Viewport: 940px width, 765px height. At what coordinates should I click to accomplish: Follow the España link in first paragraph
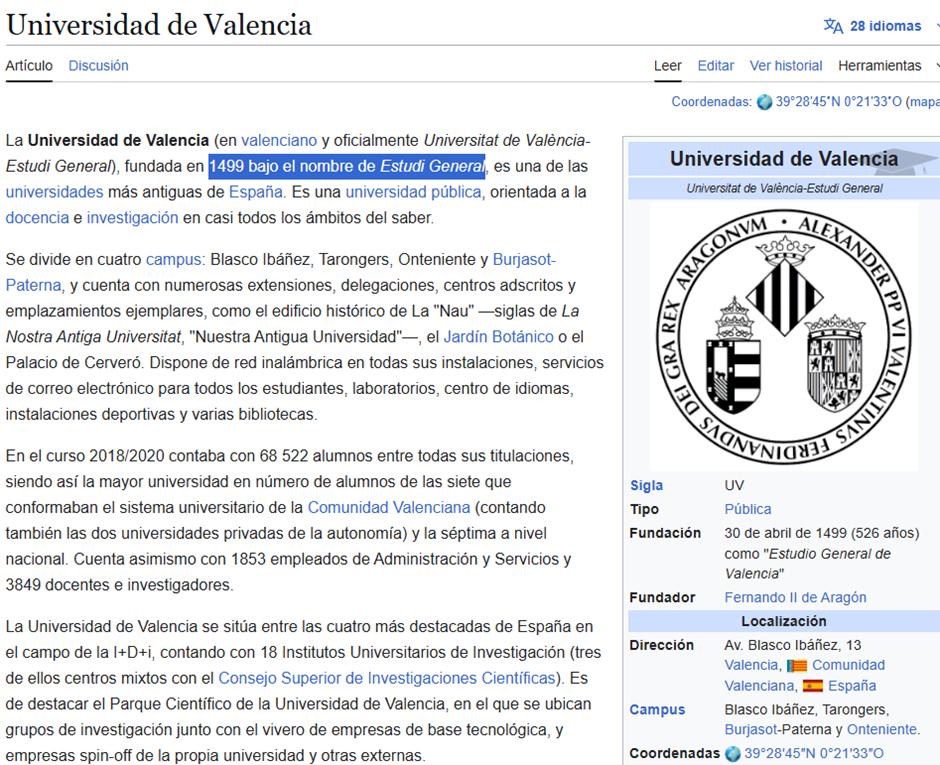click(256, 192)
